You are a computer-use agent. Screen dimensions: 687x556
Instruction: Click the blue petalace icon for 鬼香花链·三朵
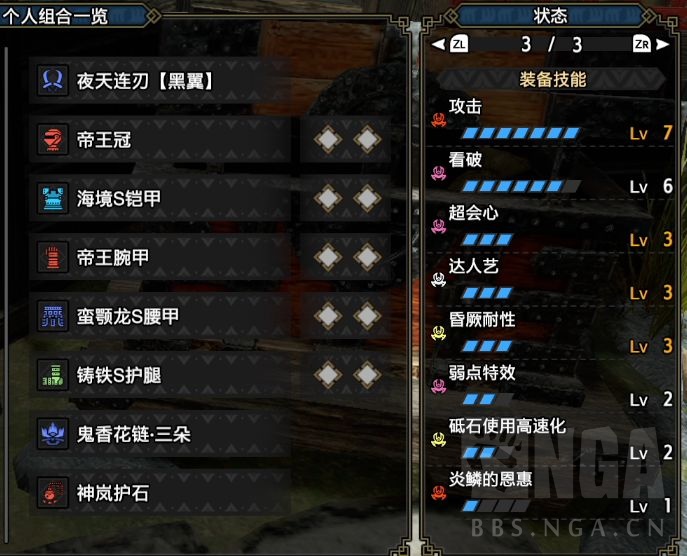pyautogui.click(x=53, y=434)
